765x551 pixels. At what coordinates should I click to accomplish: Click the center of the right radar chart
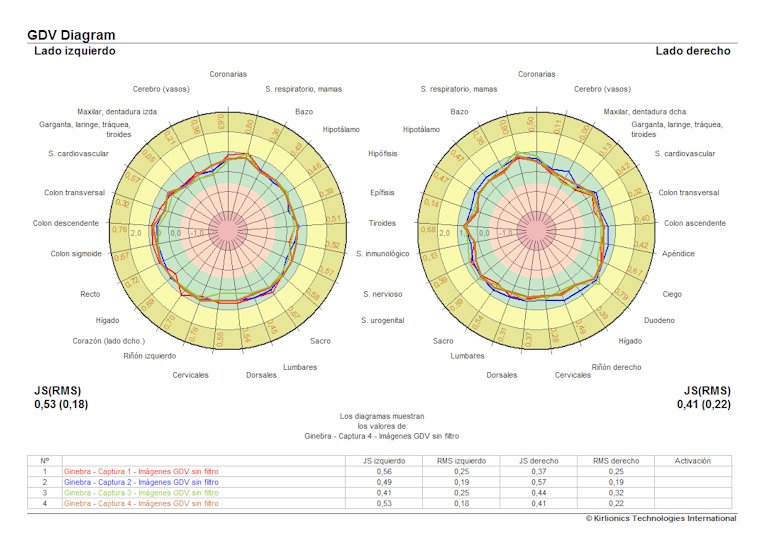coord(536,231)
